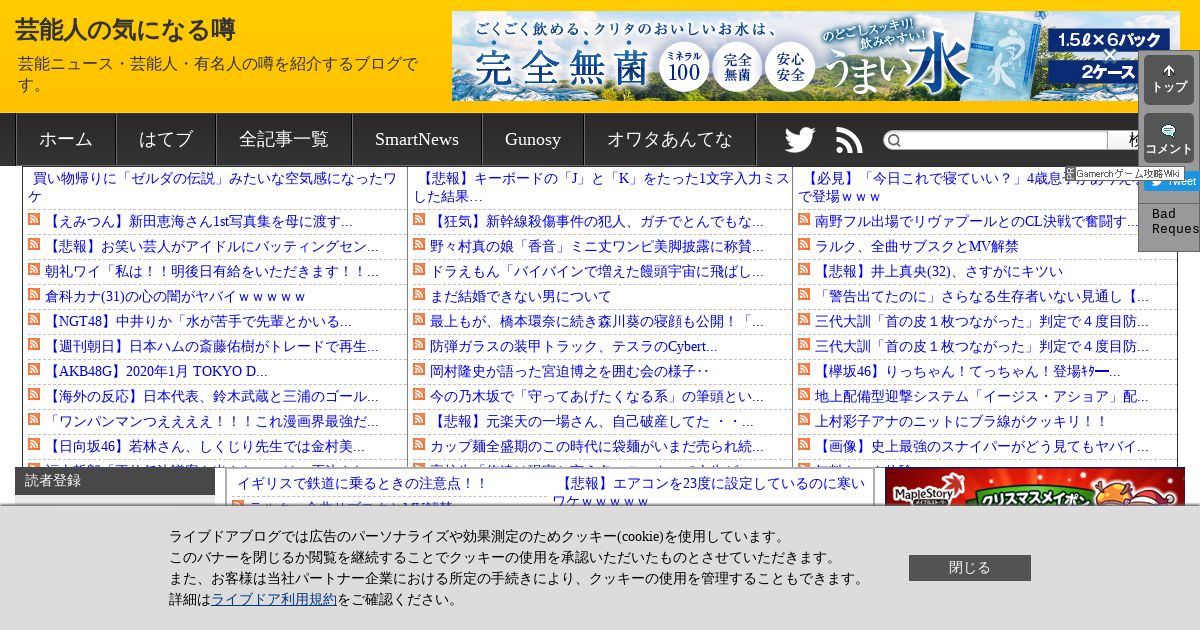Click the up-arrow トップ button
The width and height of the screenshot is (1200, 630).
(x=1169, y=79)
